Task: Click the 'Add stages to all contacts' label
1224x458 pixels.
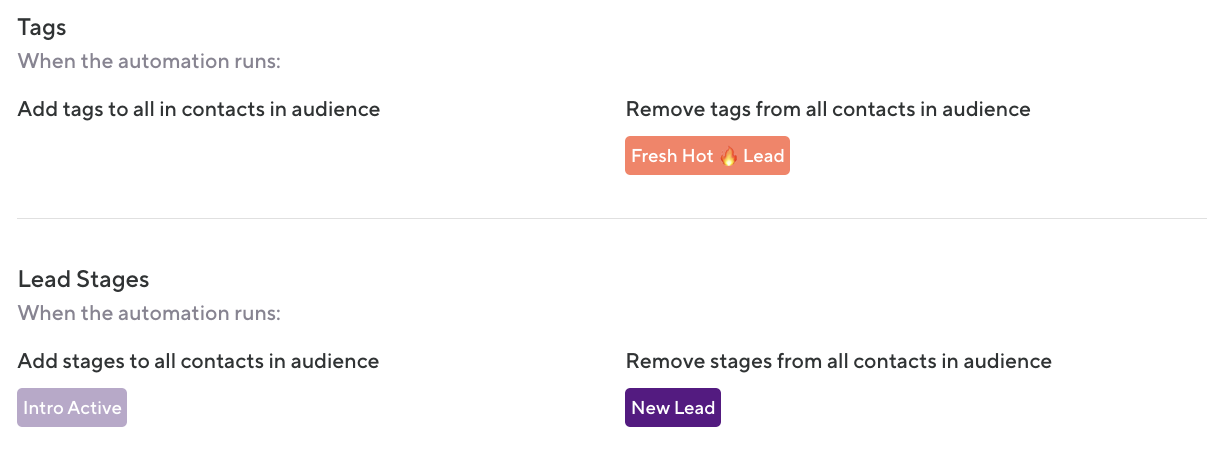Action: click(198, 361)
